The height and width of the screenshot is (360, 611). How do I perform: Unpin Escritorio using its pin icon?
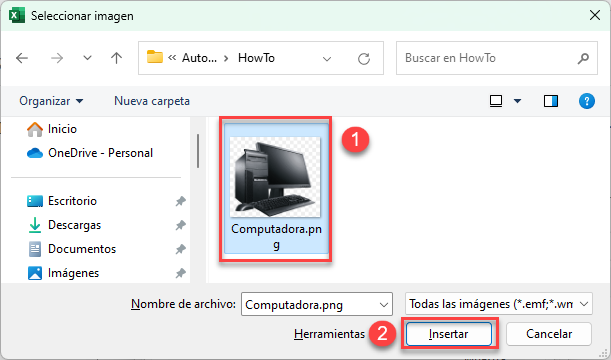[x=180, y=201]
